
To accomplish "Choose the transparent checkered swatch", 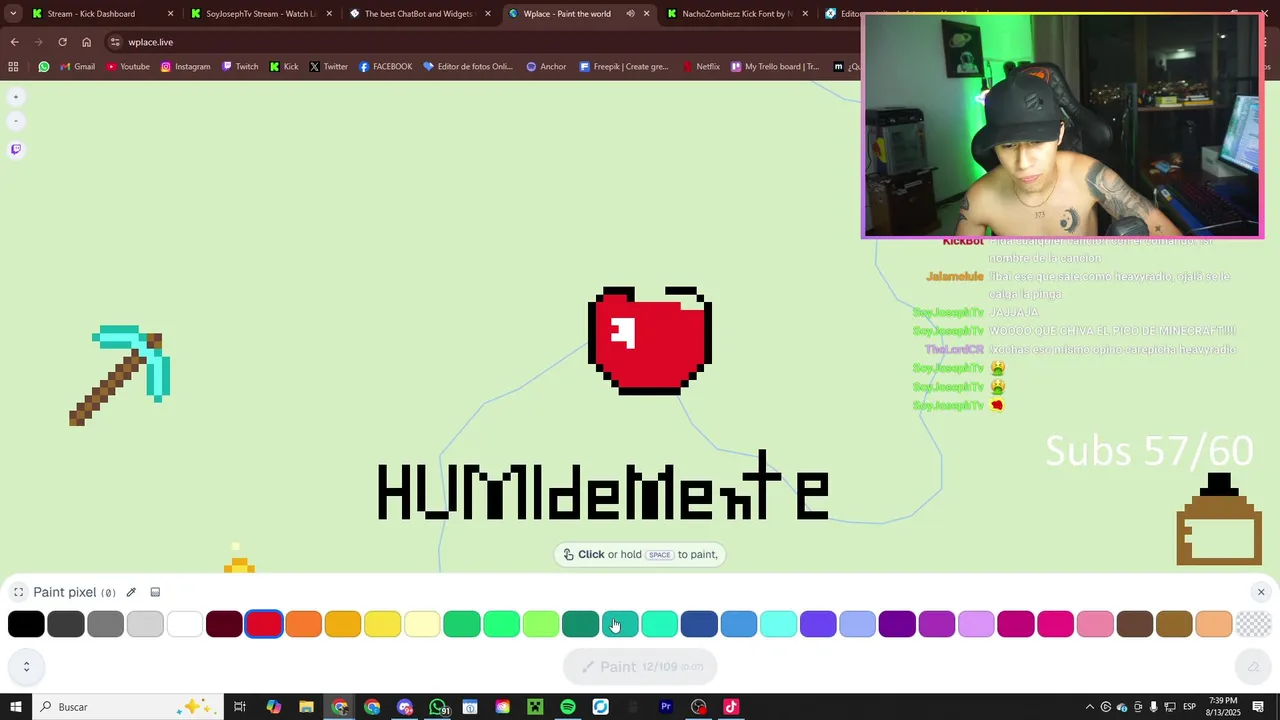I will pos(1253,624).
